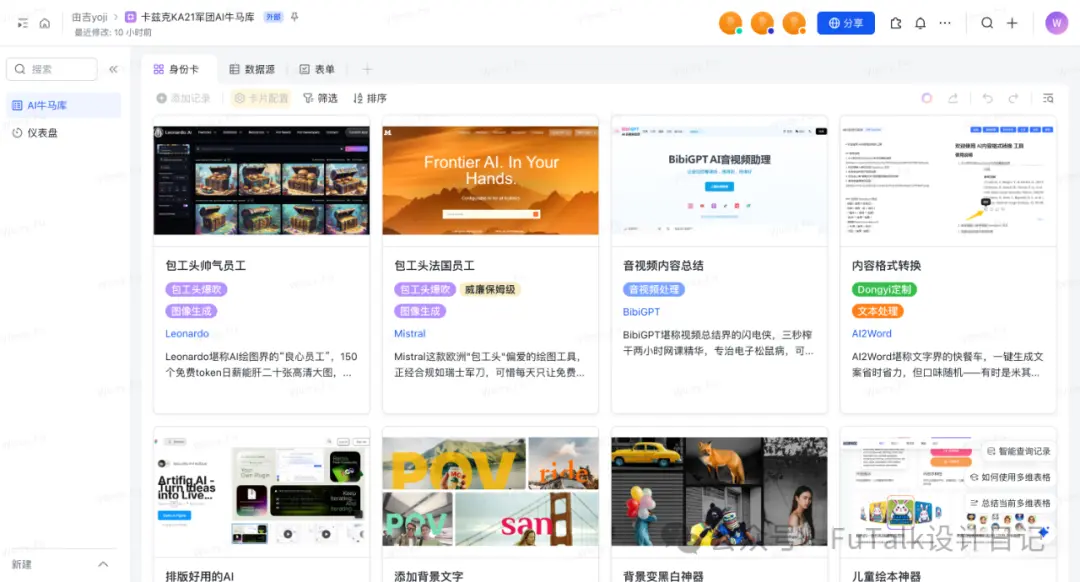Open 卡片配置 card settings
The width and height of the screenshot is (1080, 582).
tap(261, 98)
